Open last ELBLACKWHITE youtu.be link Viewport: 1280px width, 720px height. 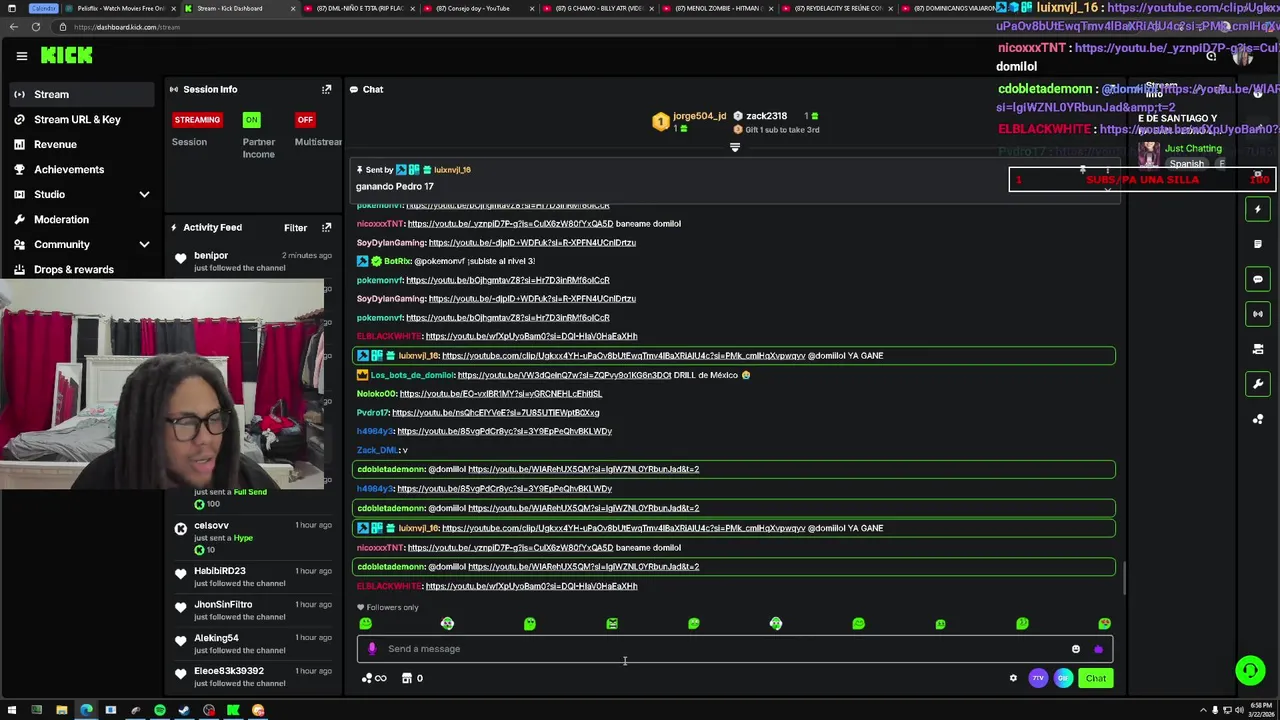tap(531, 586)
